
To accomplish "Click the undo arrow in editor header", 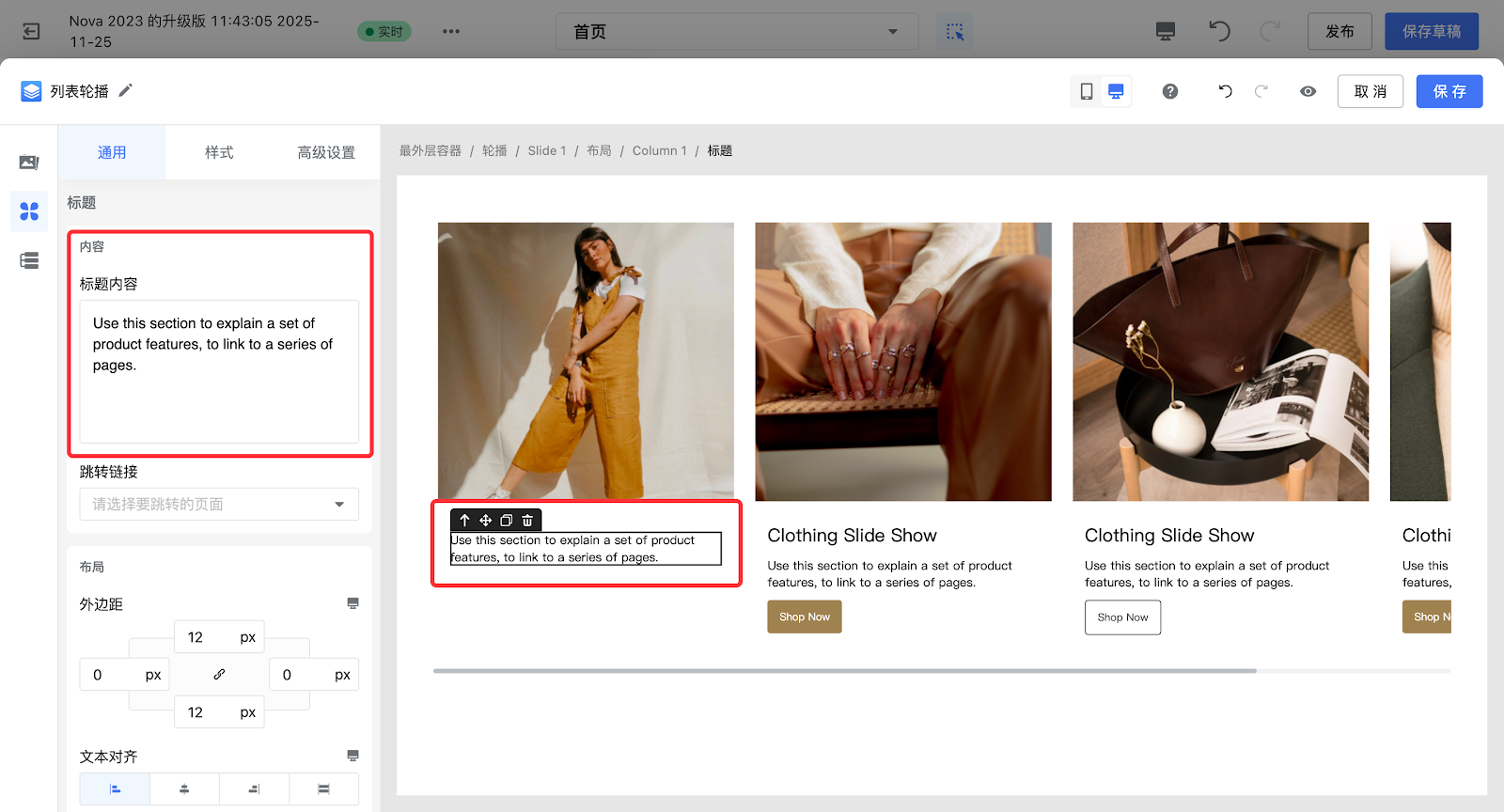I will pyautogui.click(x=1225, y=91).
